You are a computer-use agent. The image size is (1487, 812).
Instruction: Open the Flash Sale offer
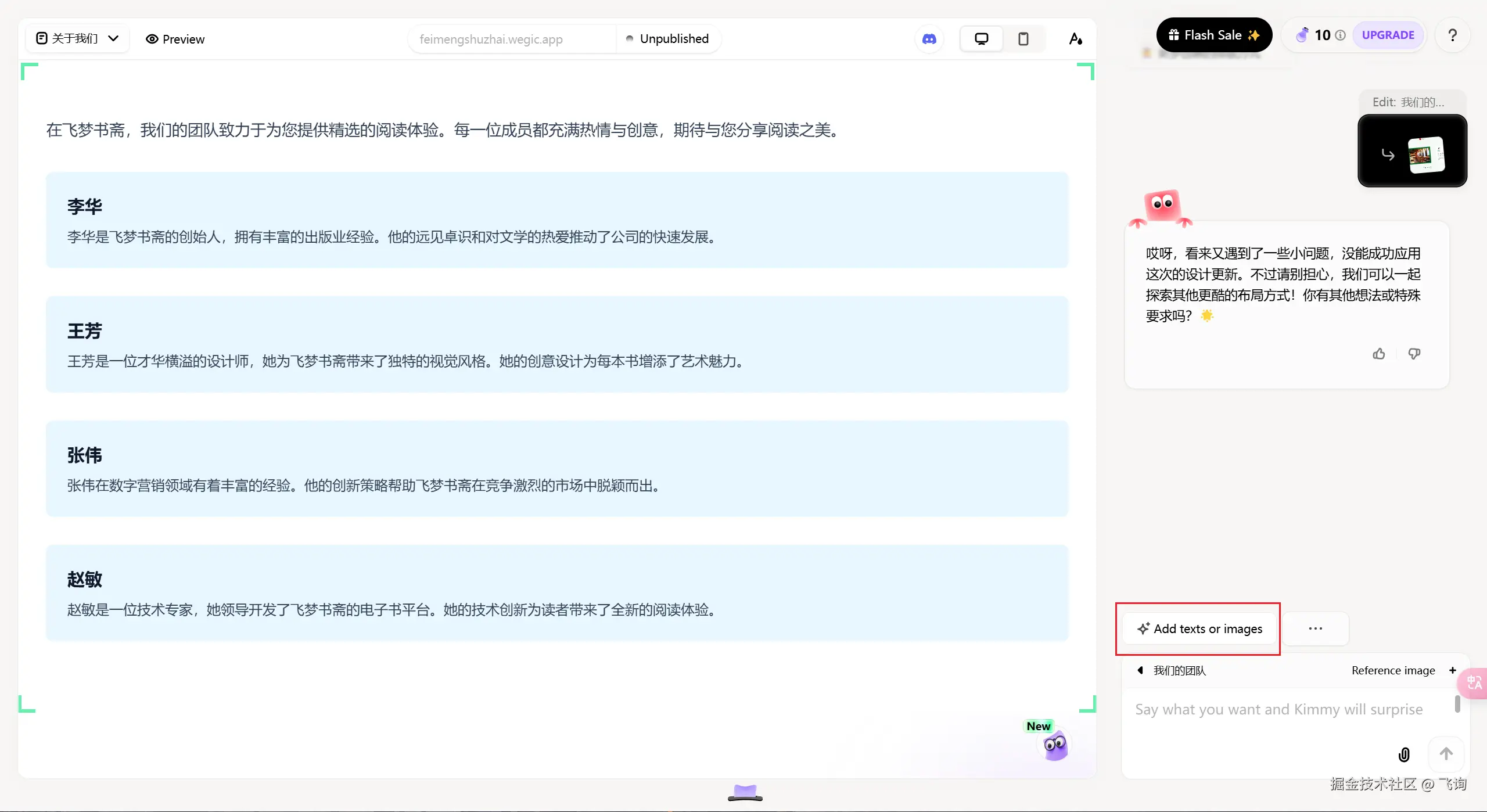(1214, 35)
